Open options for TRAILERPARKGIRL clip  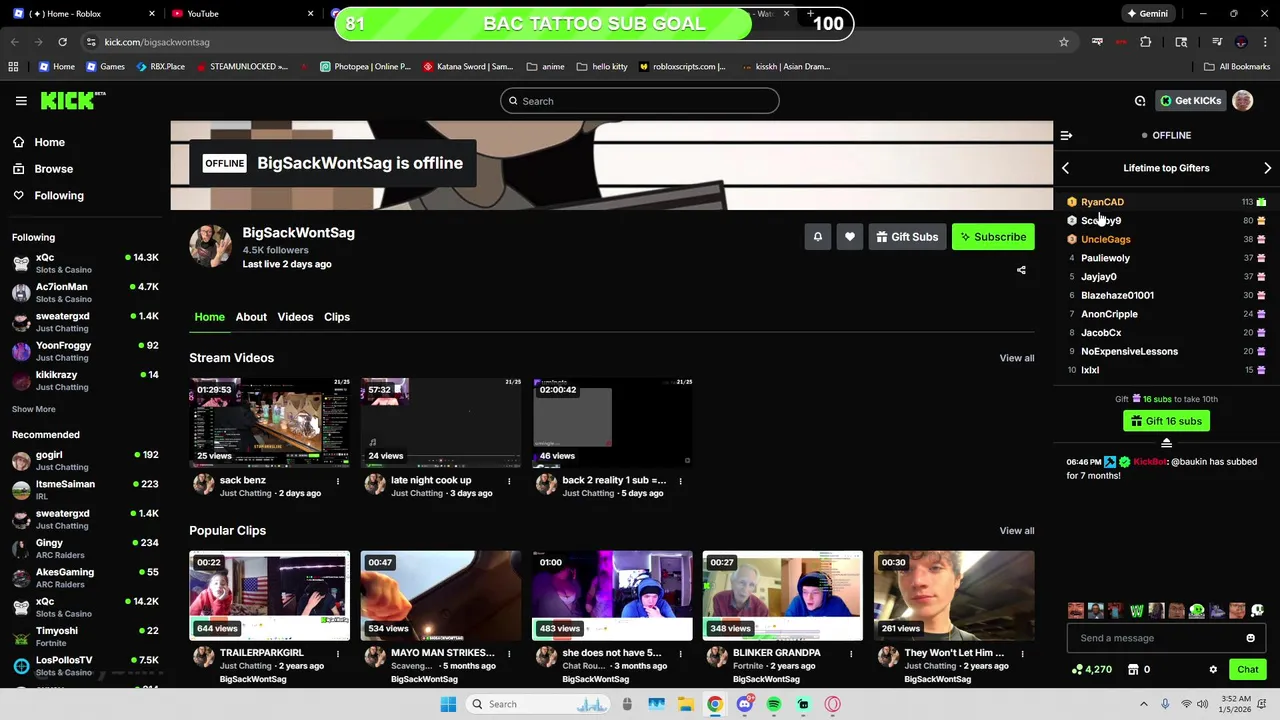338,653
